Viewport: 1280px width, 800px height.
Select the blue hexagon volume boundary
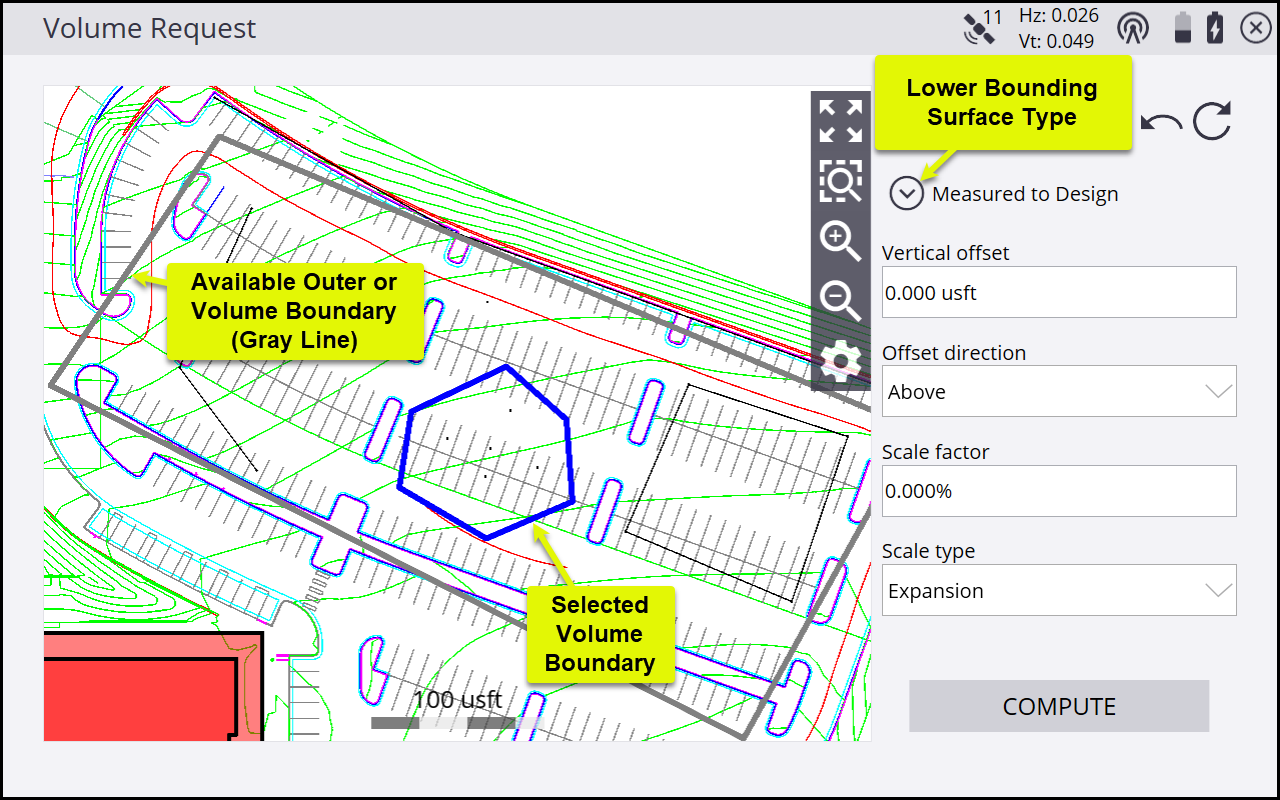pos(568,460)
